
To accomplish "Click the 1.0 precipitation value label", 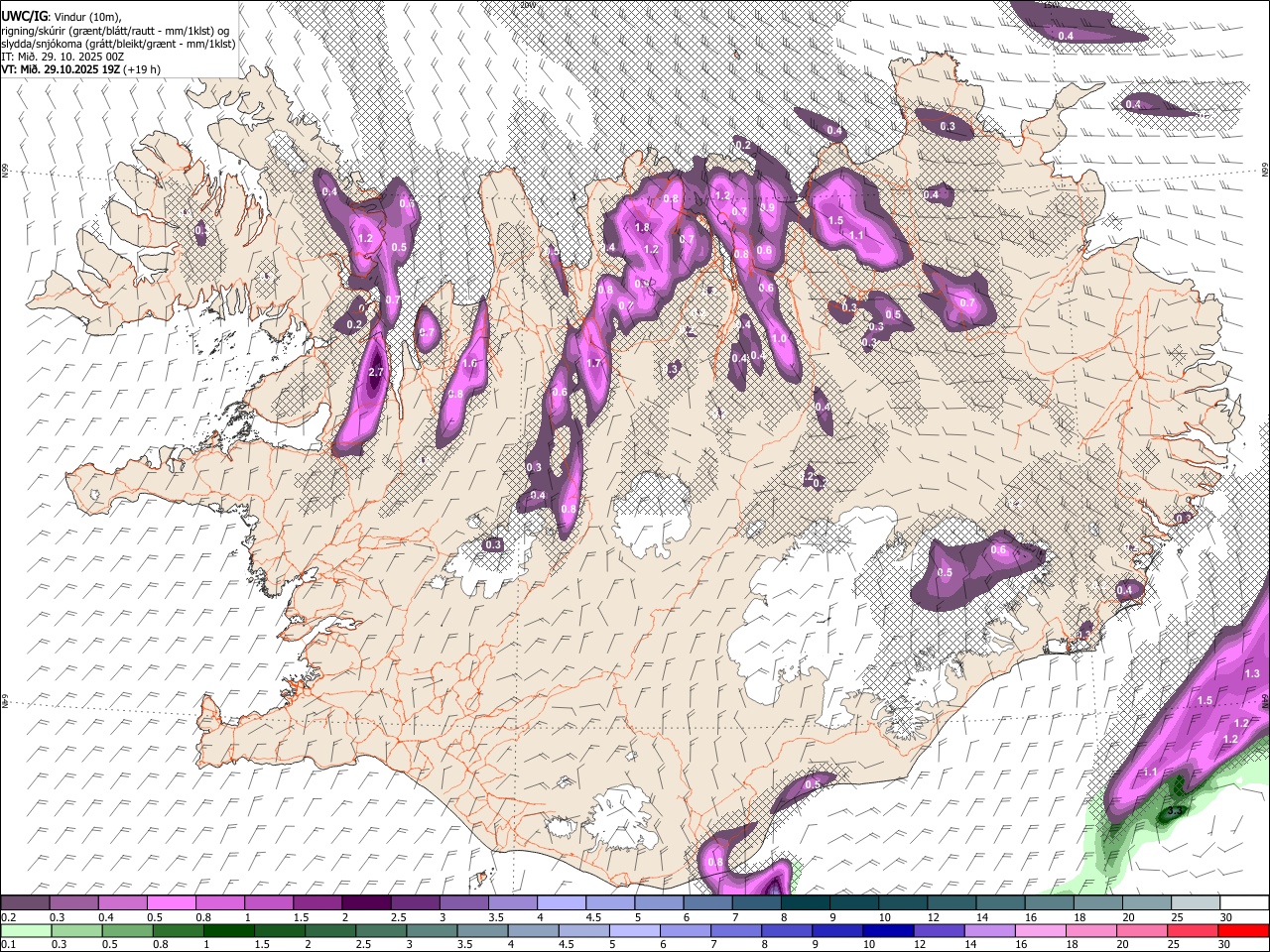I will click(779, 339).
